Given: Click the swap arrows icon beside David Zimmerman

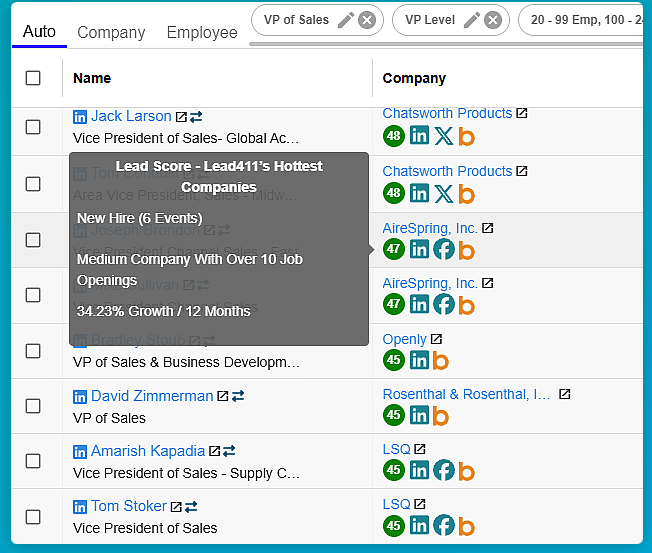Looking at the screenshot, I should click(238, 396).
